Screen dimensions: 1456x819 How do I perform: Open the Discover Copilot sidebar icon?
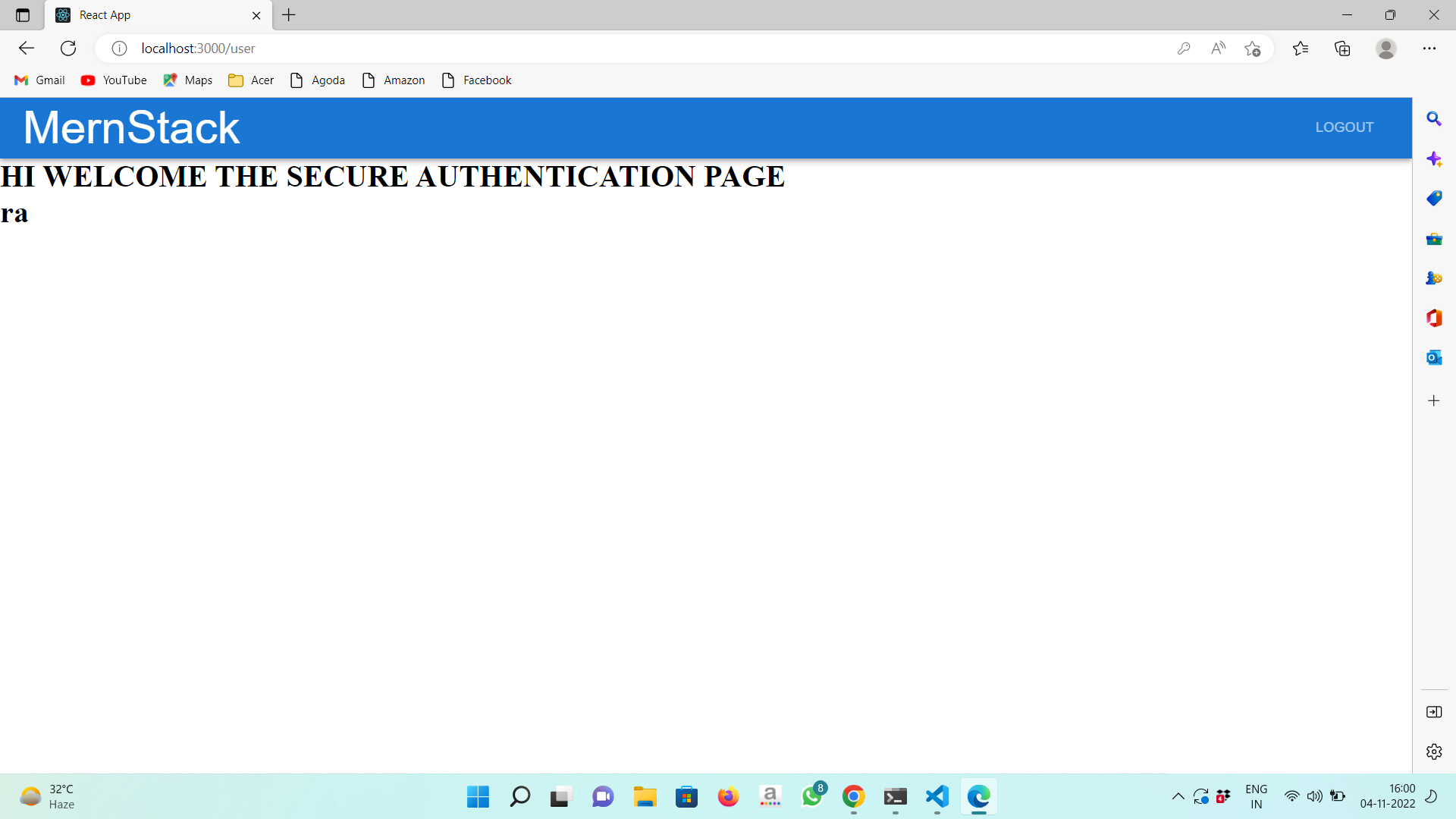pos(1435,159)
